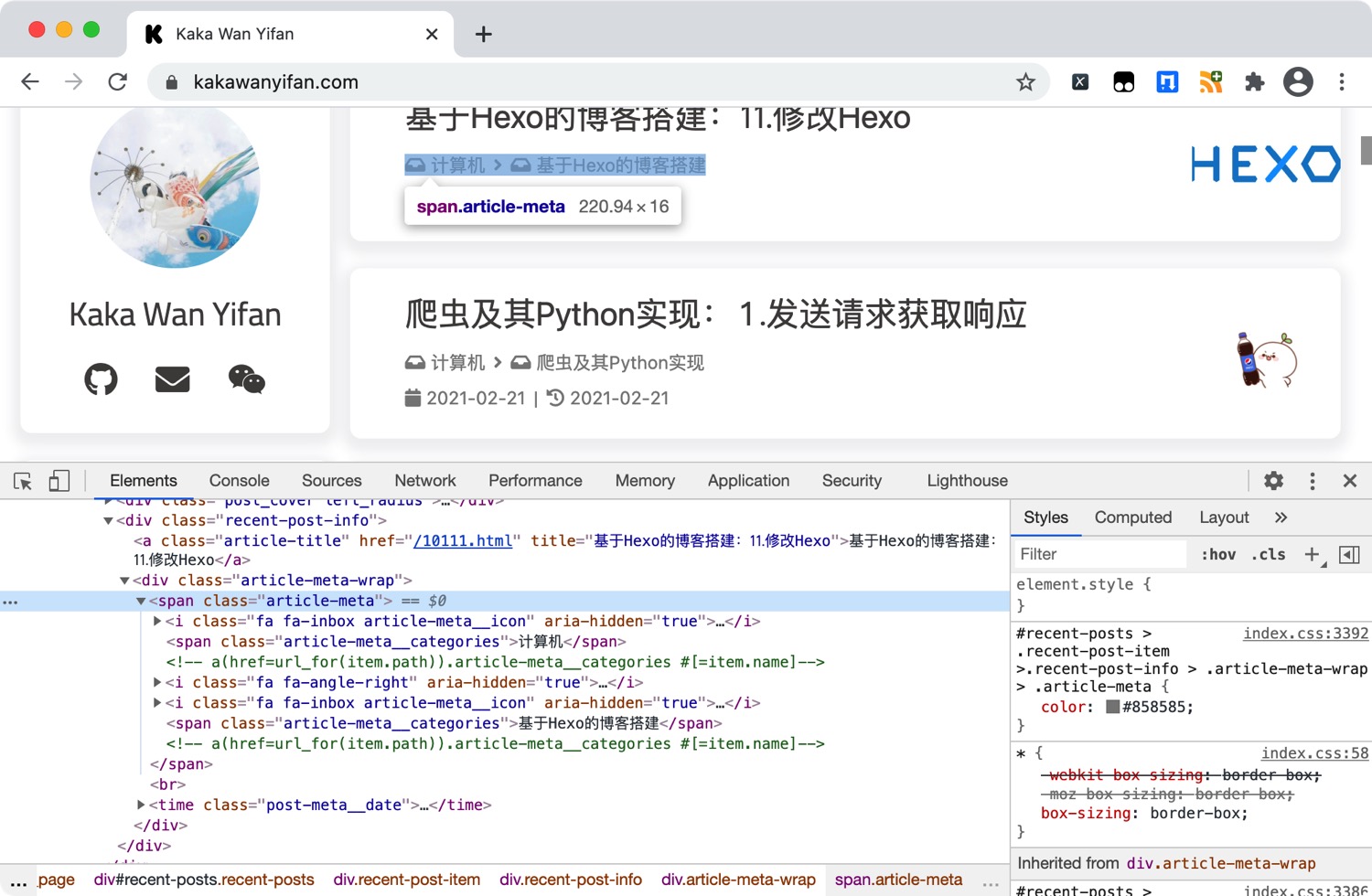
Task: Click the styles Filter input field
Action: pyautogui.click(x=1101, y=554)
